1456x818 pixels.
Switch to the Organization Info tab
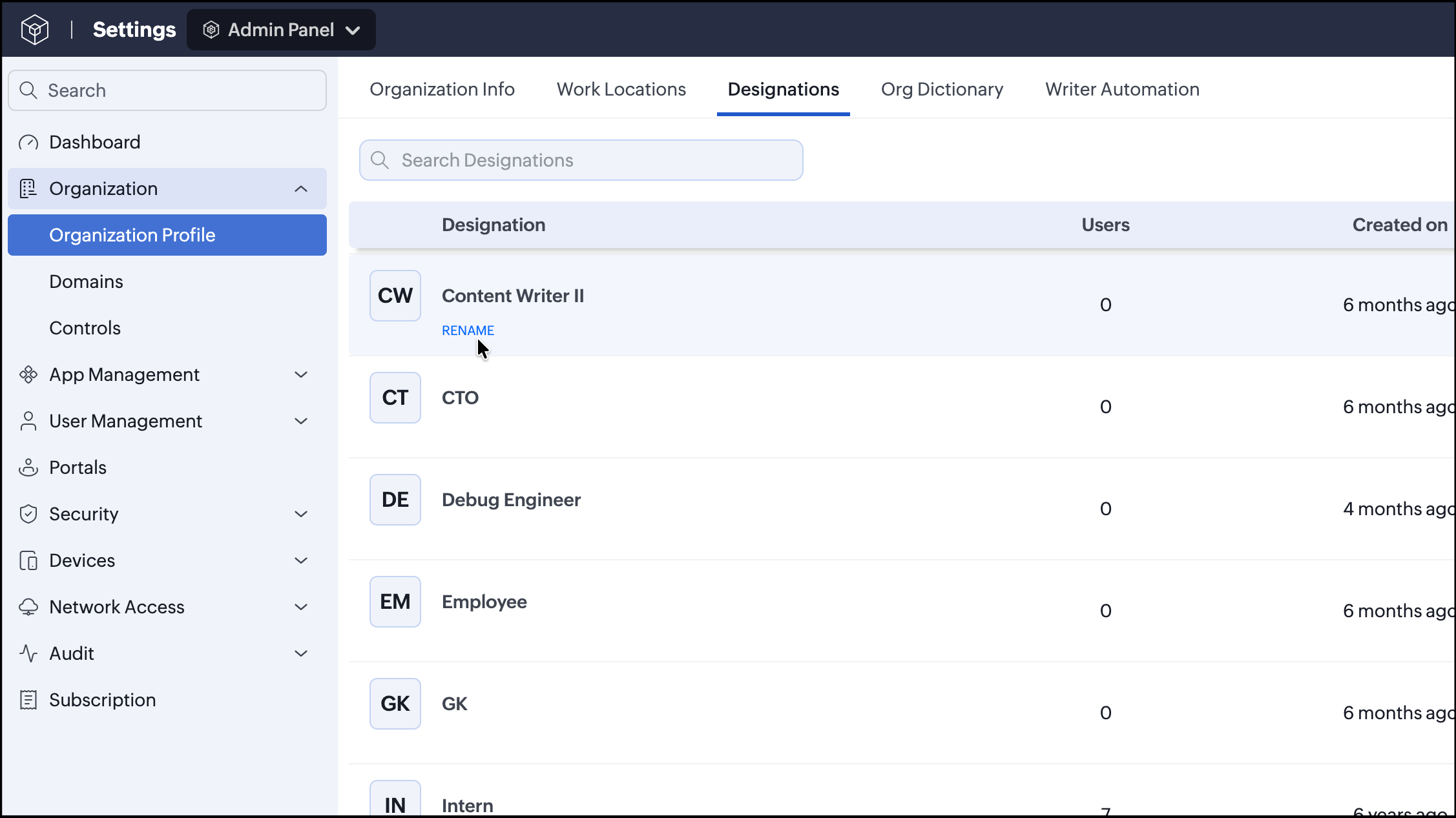[x=442, y=89]
